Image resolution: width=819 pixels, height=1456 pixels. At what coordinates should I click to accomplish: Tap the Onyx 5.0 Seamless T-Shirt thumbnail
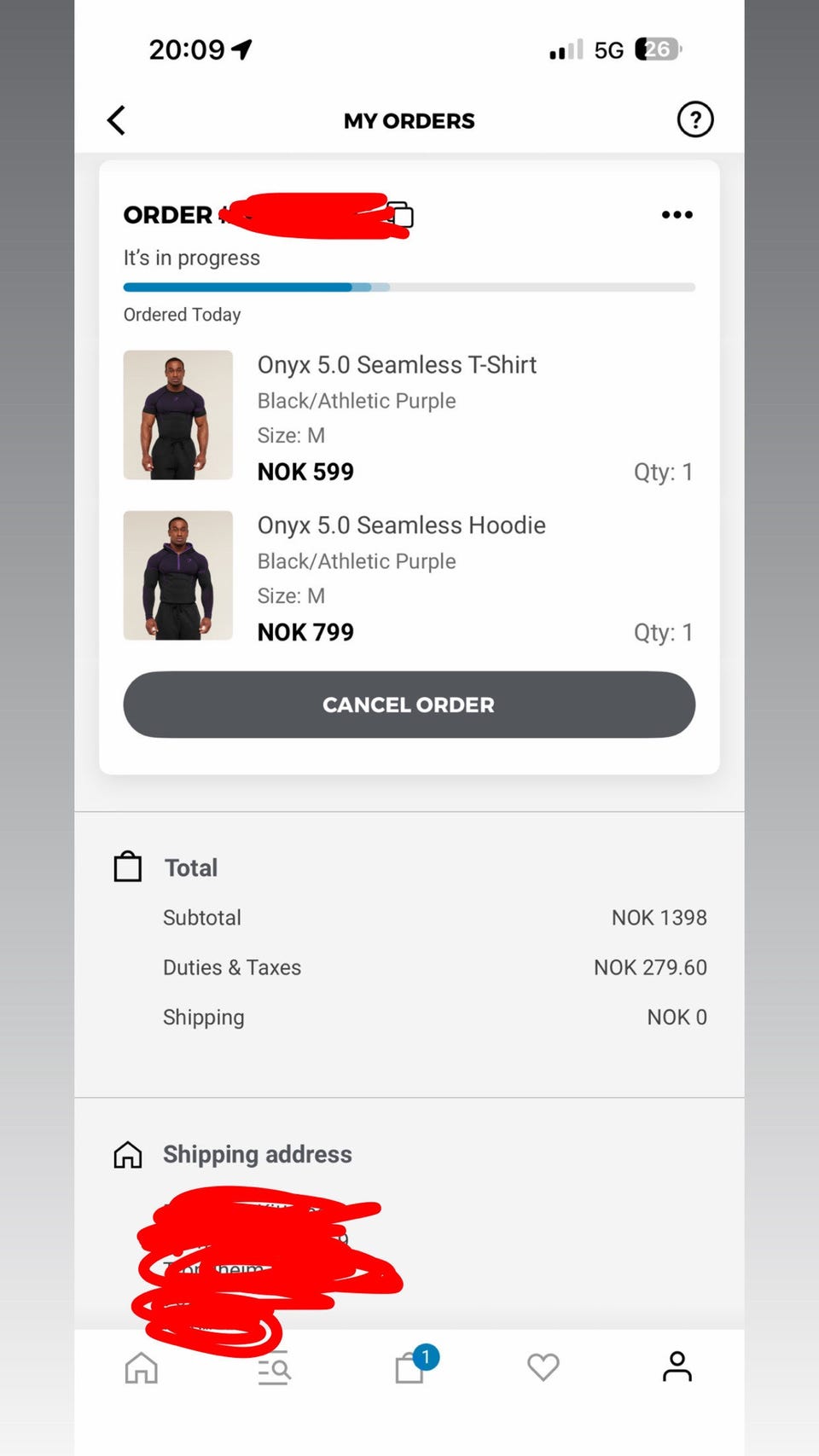[178, 415]
